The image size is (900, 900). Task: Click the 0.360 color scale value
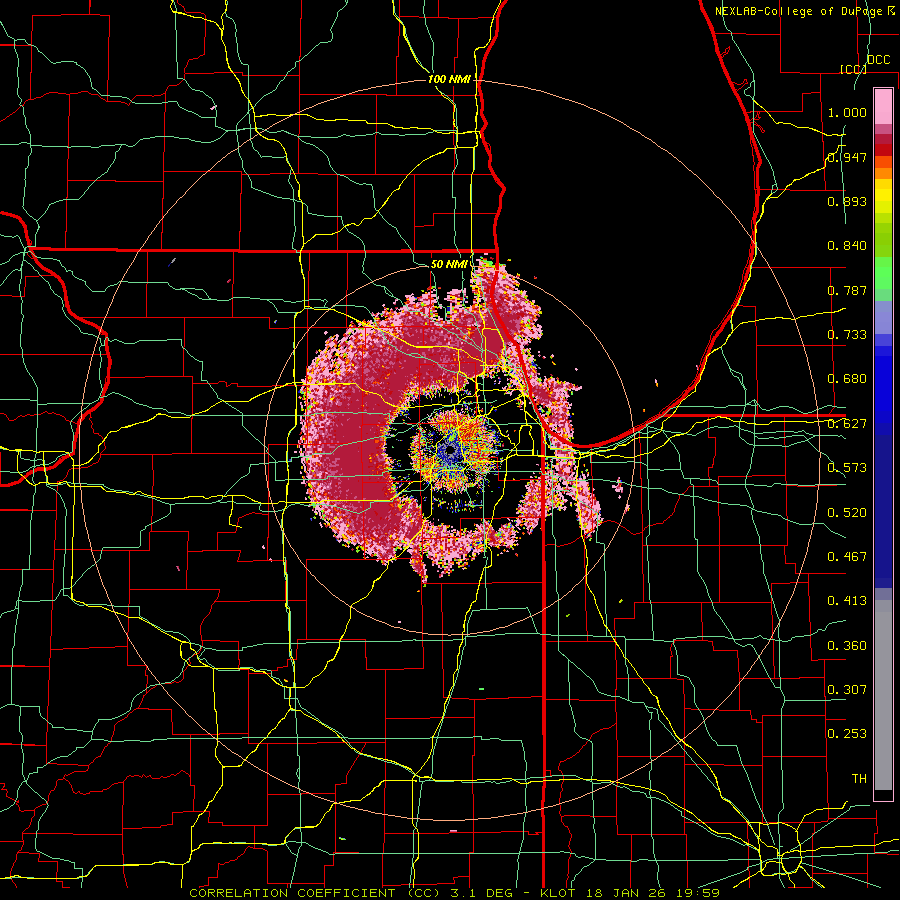coord(847,646)
